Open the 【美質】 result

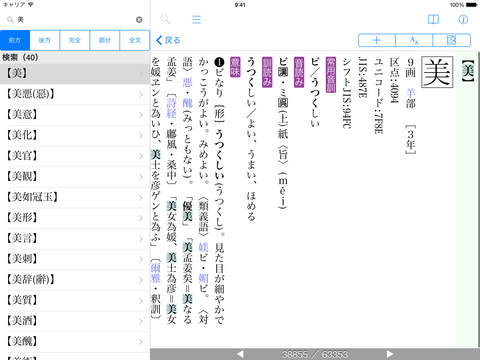click(x=75, y=300)
